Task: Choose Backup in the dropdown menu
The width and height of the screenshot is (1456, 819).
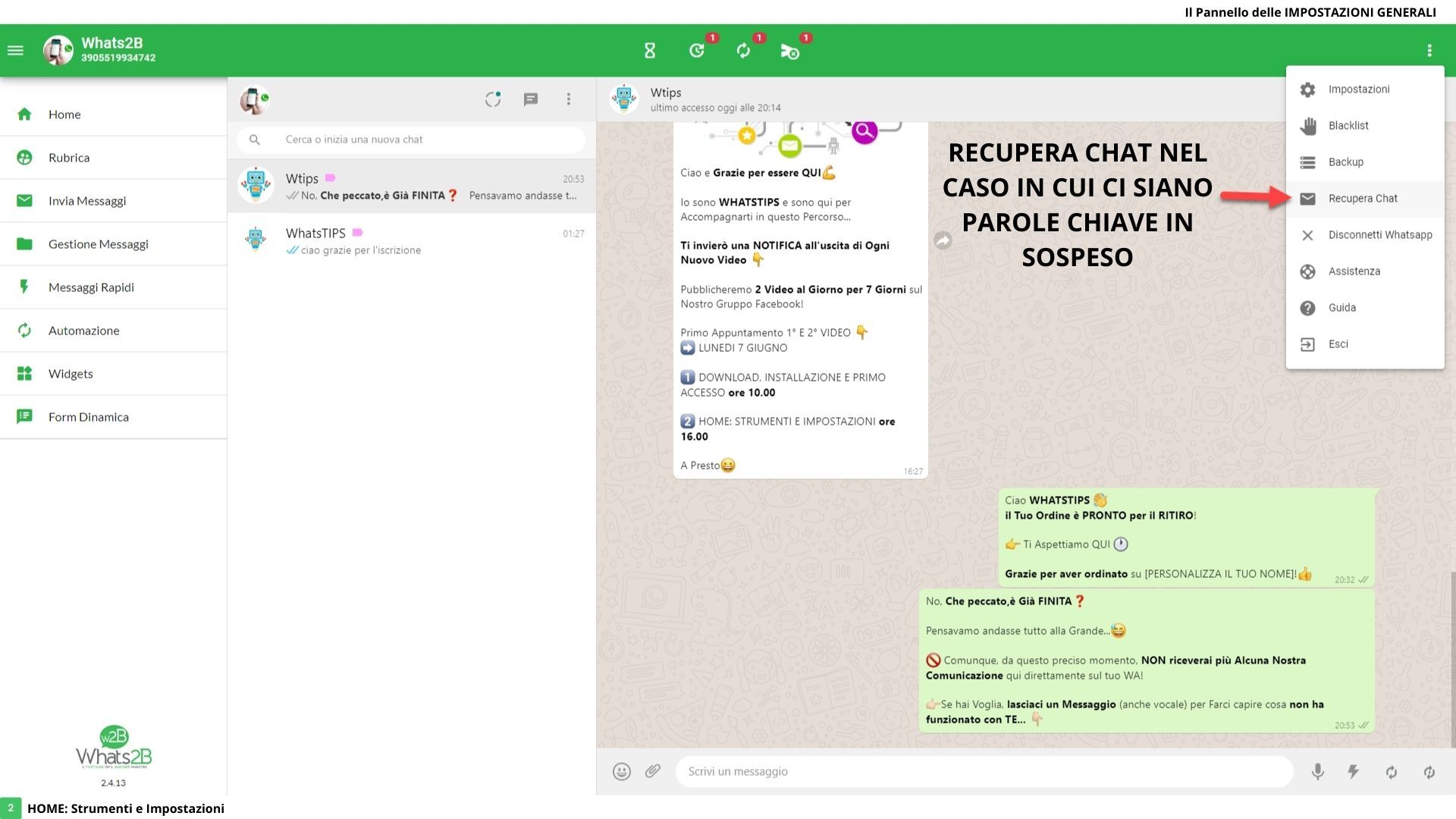Action: coord(1365,162)
